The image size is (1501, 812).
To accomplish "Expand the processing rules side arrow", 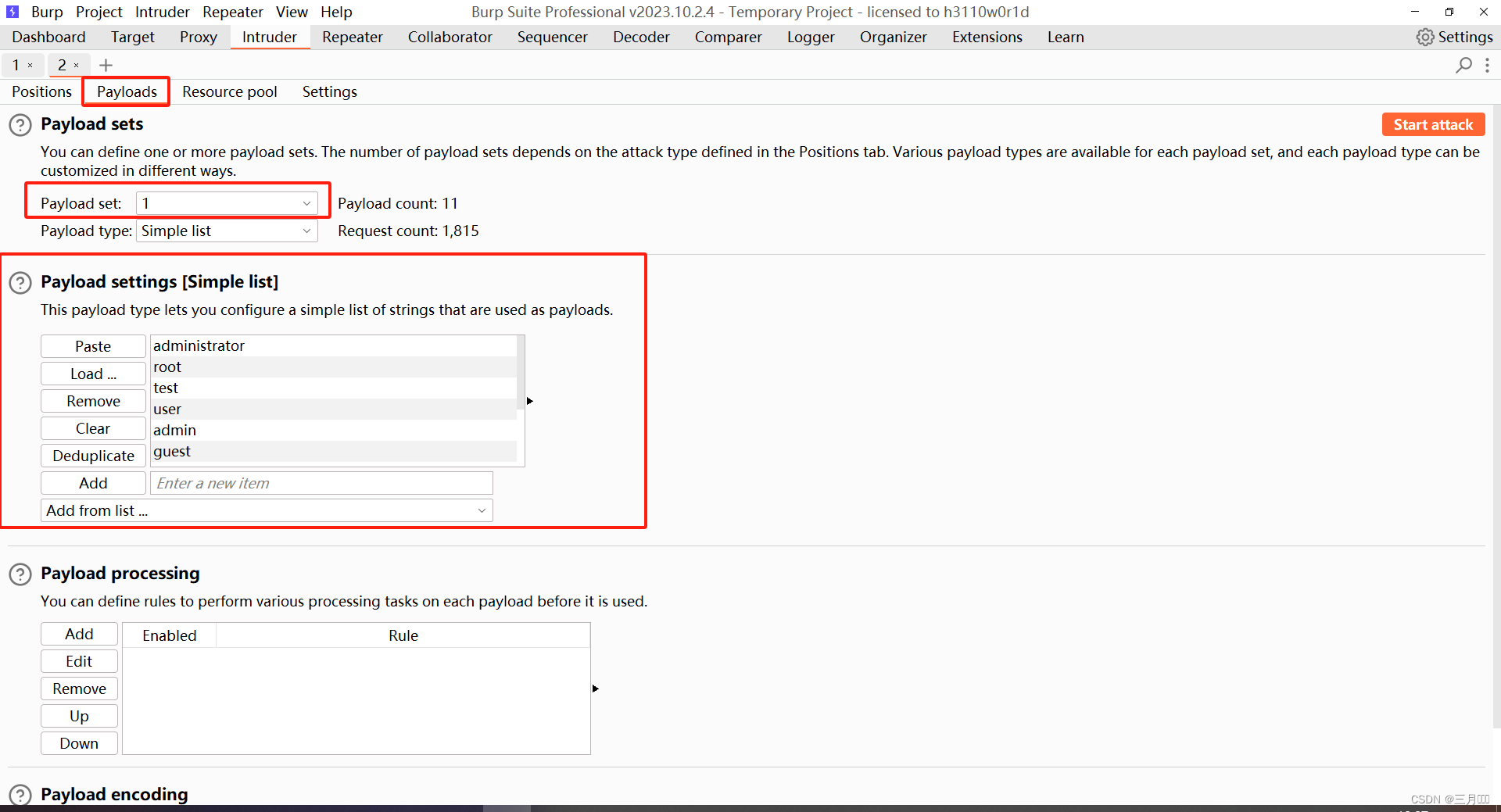I will tap(595, 689).
